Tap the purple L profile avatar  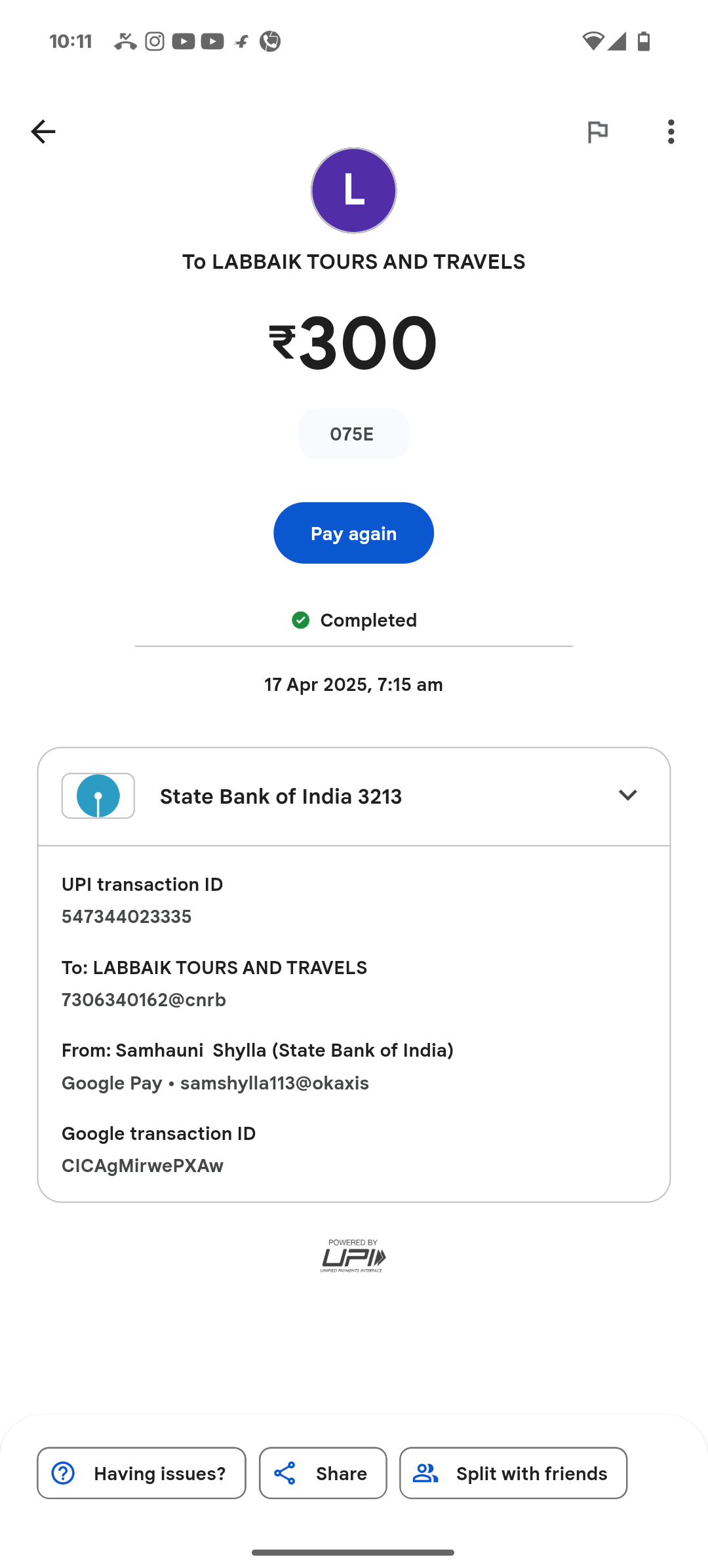click(353, 191)
